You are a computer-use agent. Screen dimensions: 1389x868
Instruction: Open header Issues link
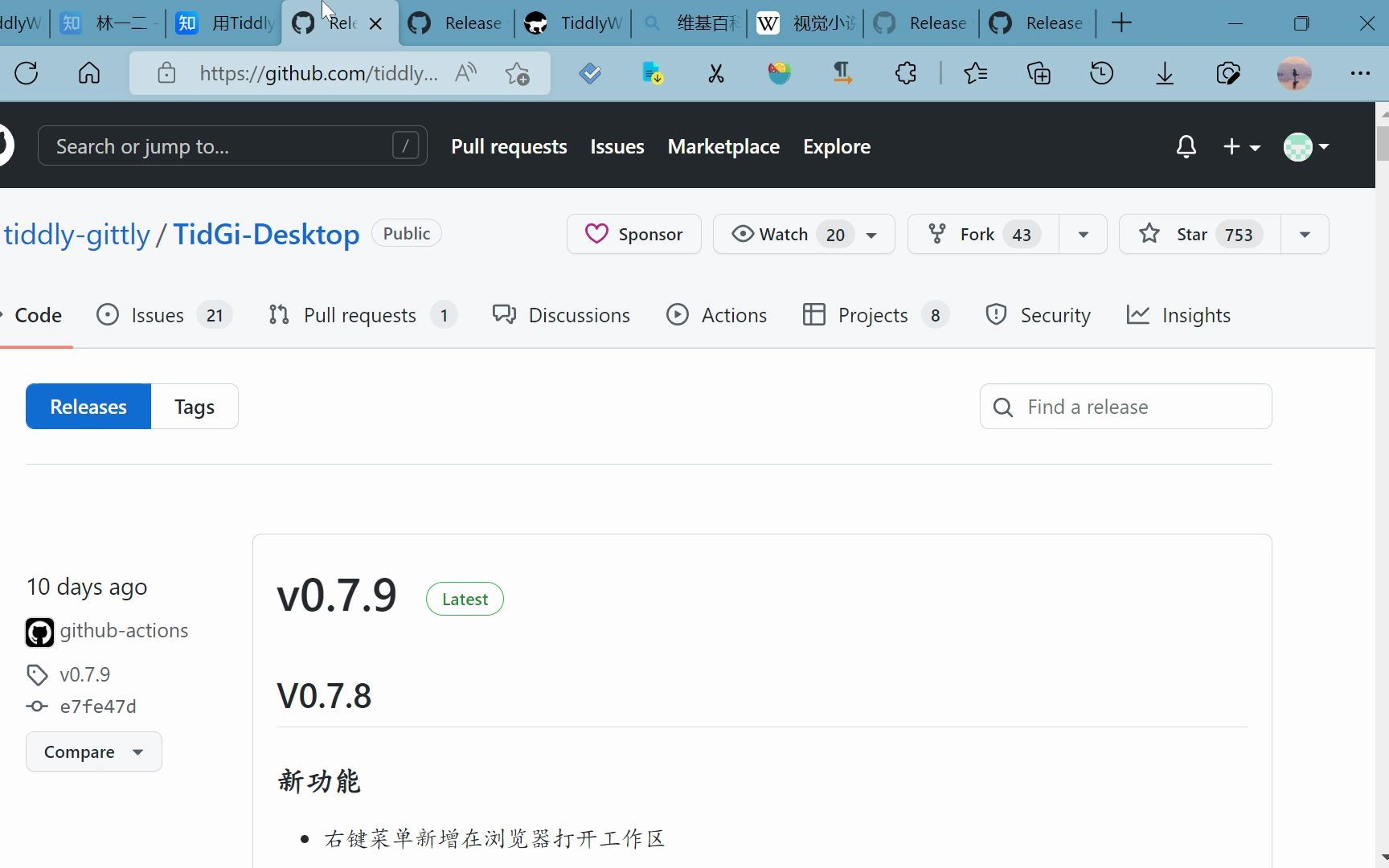click(617, 146)
